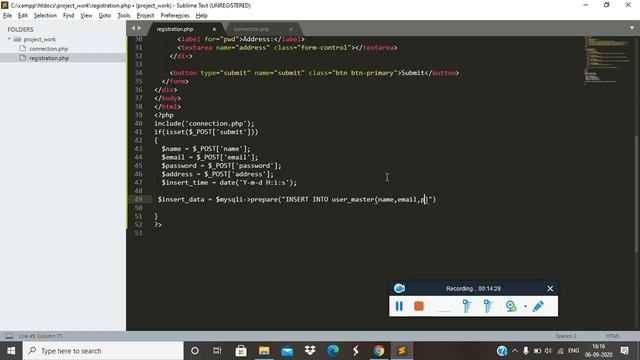This screenshot has width=640, height=360.
Task: Click the editor vertical scrollbar
Action: tap(637, 194)
